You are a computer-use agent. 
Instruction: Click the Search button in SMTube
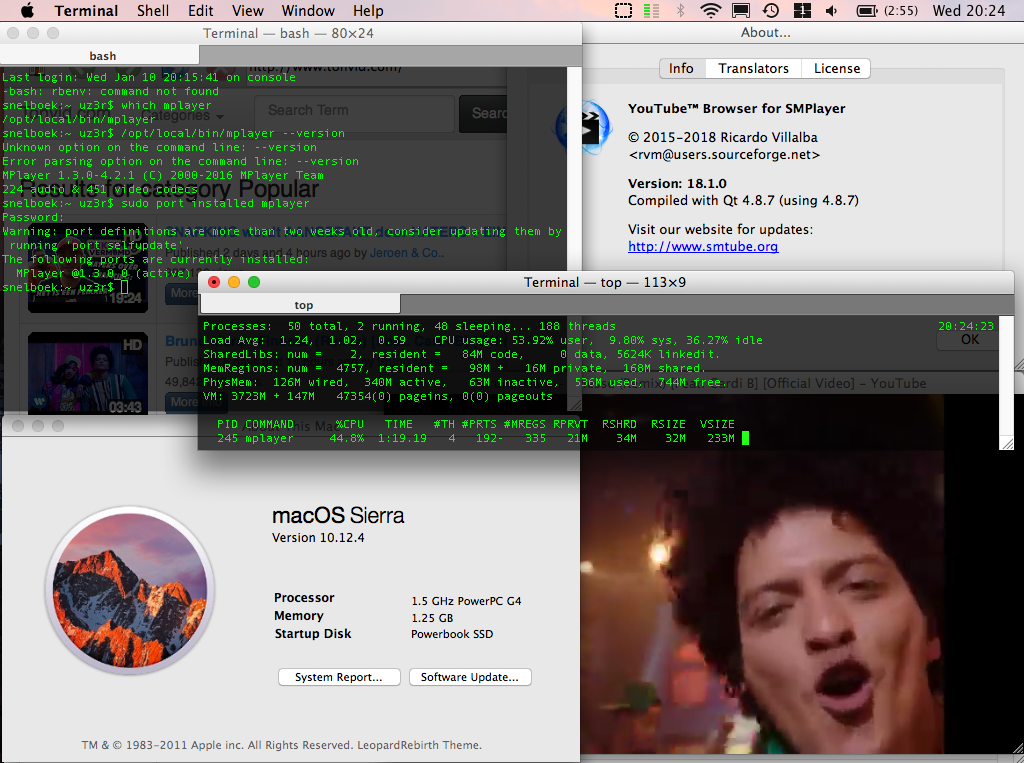pyautogui.click(x=483, y=114)
